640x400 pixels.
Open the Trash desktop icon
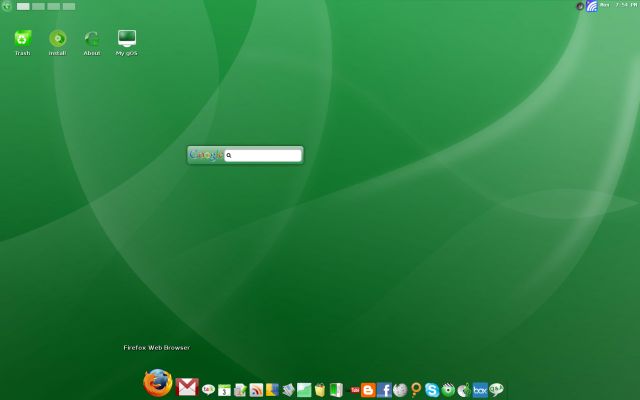(x=22, y=43)
